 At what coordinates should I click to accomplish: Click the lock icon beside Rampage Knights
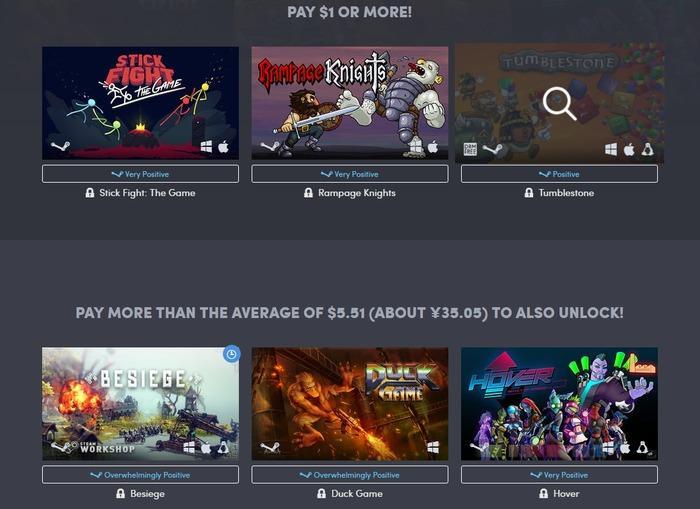(x=308, y=193)
